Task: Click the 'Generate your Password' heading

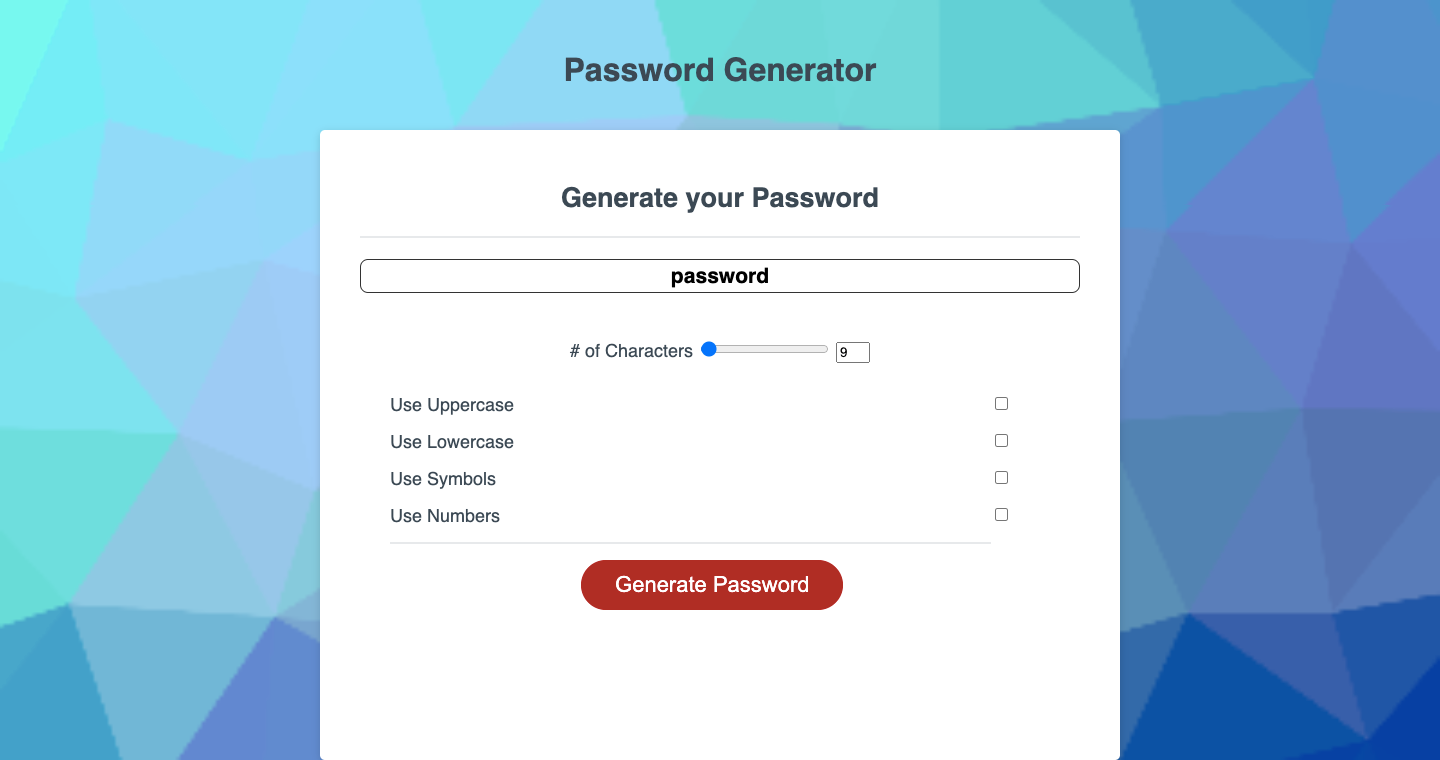Action: click(x=719, y=197)
